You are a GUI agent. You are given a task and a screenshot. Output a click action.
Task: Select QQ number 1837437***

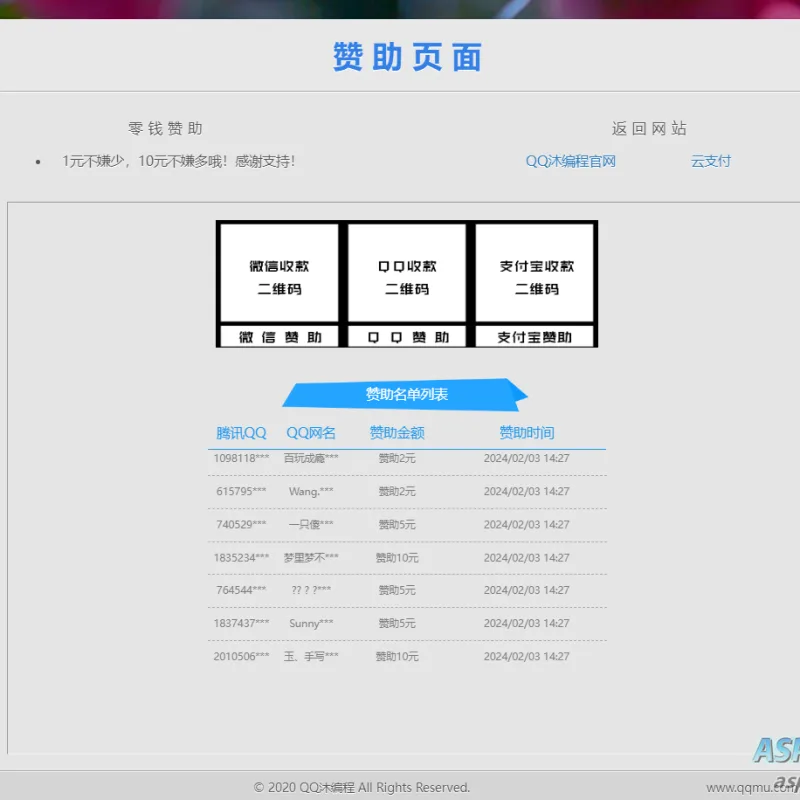[241, 623]
